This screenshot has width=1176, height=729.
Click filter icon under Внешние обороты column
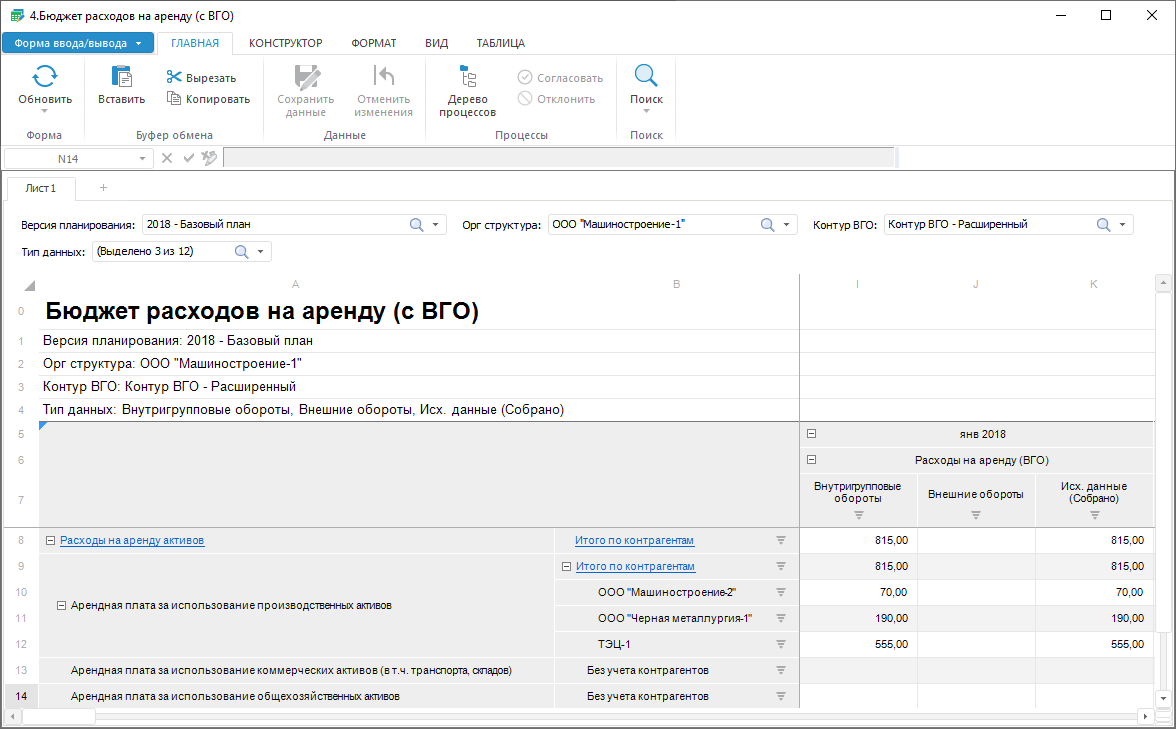click(x=975, y=515)
